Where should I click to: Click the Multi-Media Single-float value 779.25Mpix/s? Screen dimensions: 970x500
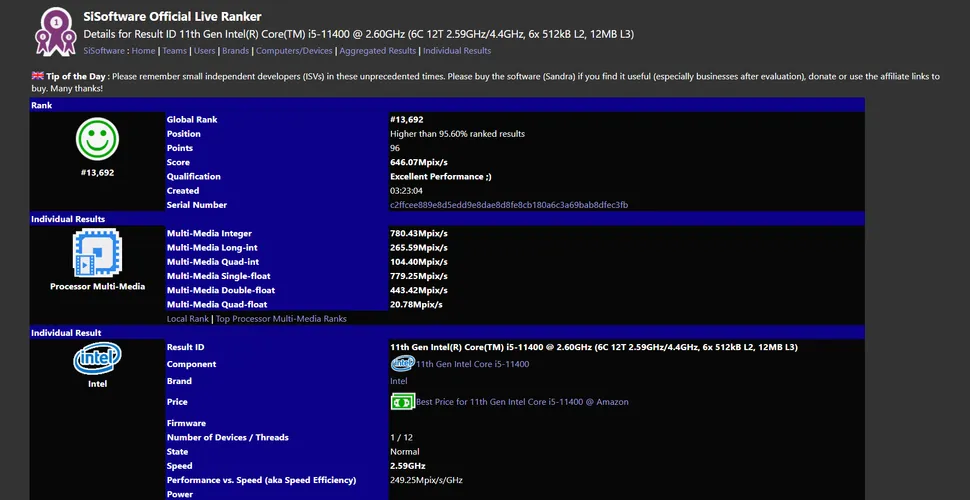(419, 276)
